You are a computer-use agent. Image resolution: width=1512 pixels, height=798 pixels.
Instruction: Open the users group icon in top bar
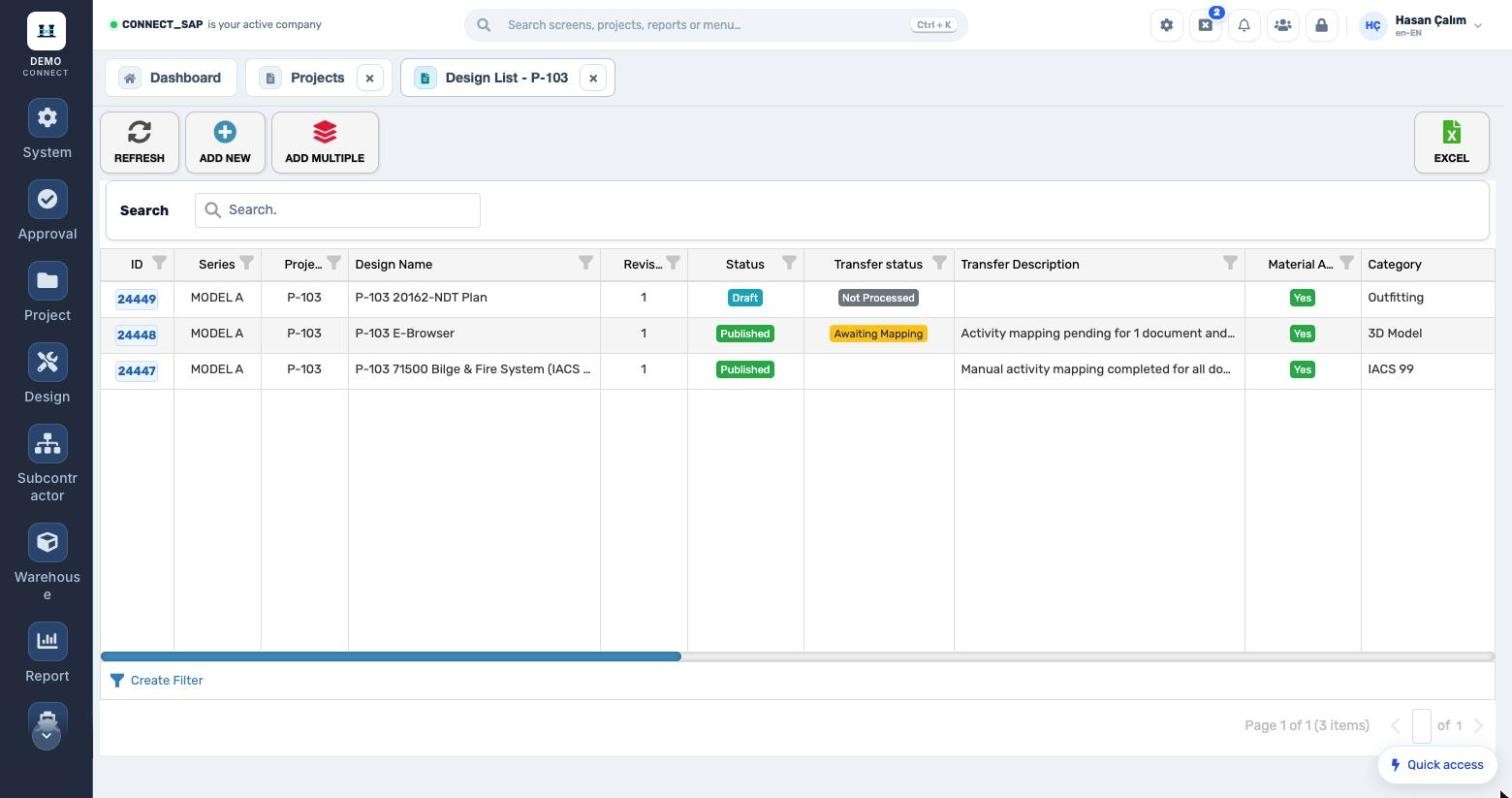tap(1283, 25)
